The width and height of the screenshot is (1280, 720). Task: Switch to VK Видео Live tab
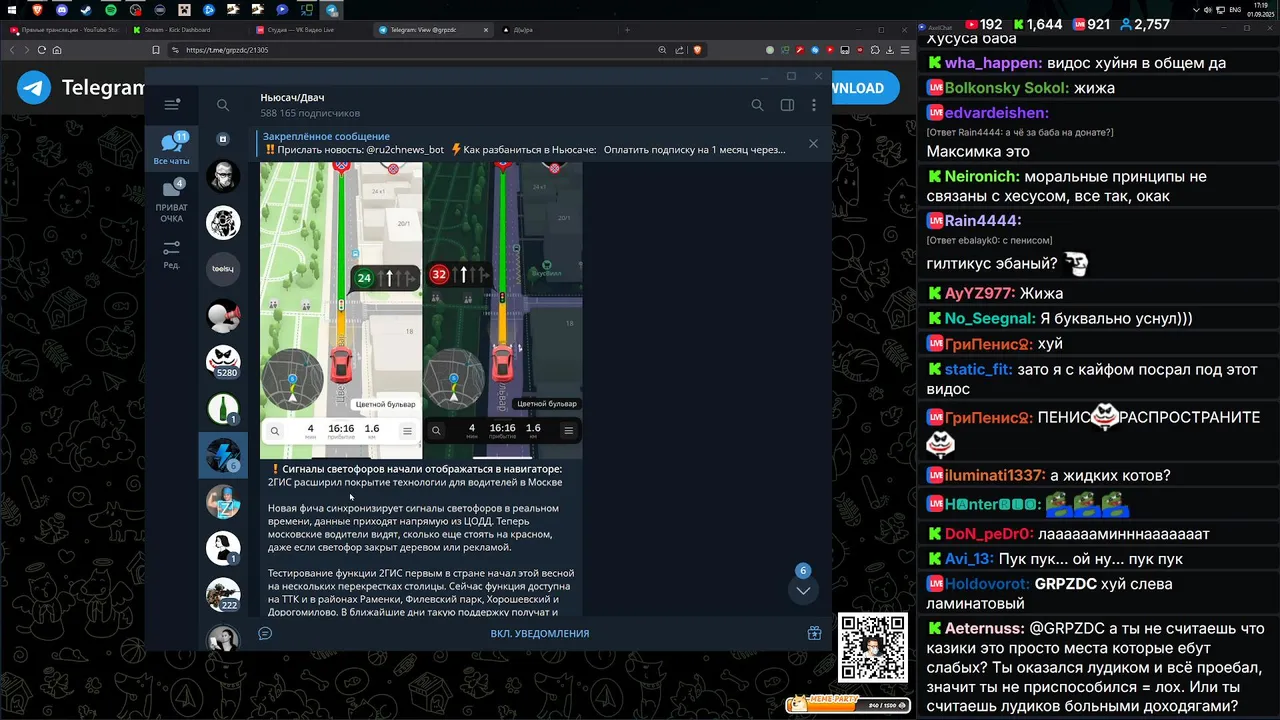click(x=310, y=30)
